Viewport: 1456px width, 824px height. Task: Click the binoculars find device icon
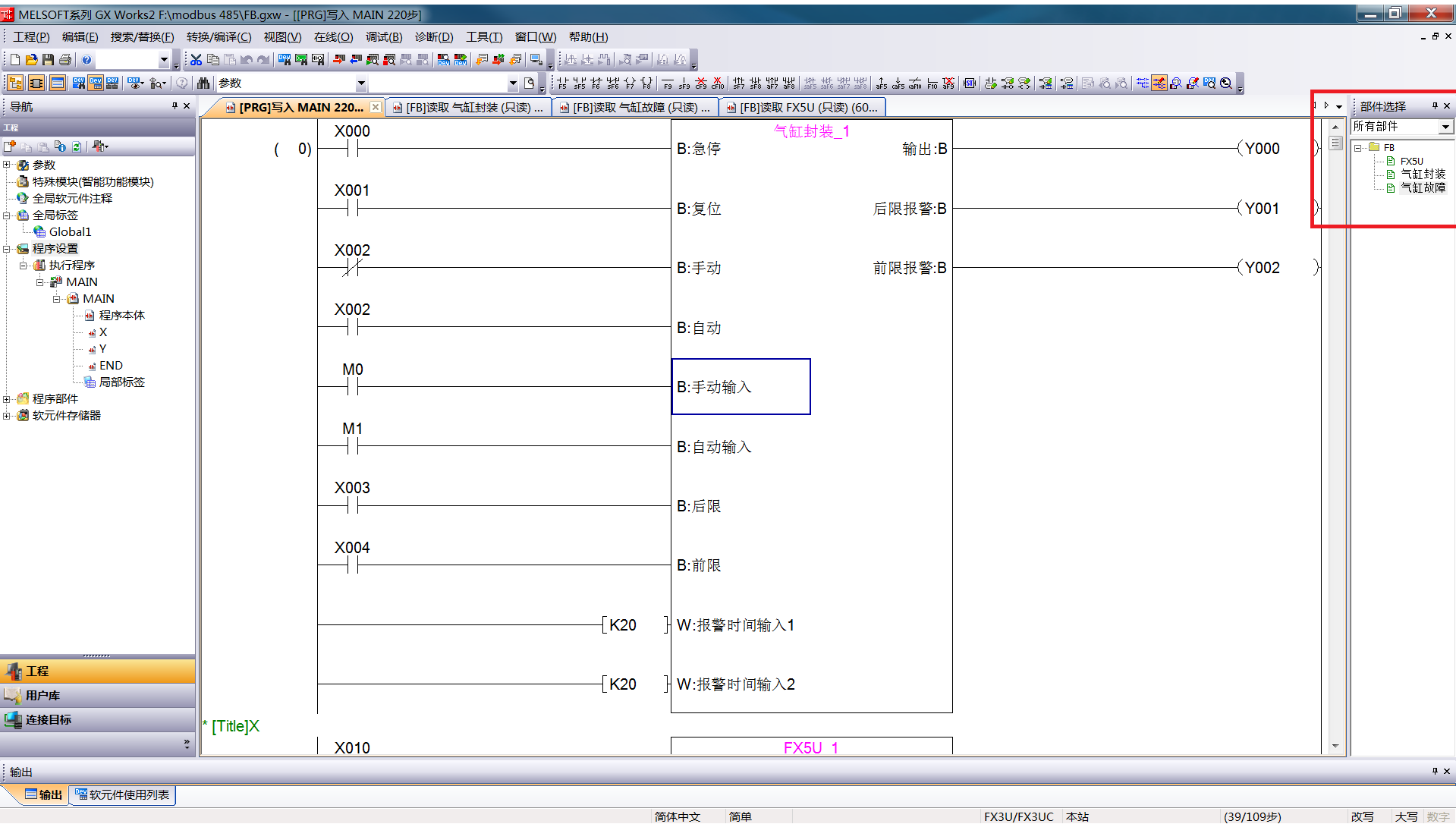click(203, 83)
